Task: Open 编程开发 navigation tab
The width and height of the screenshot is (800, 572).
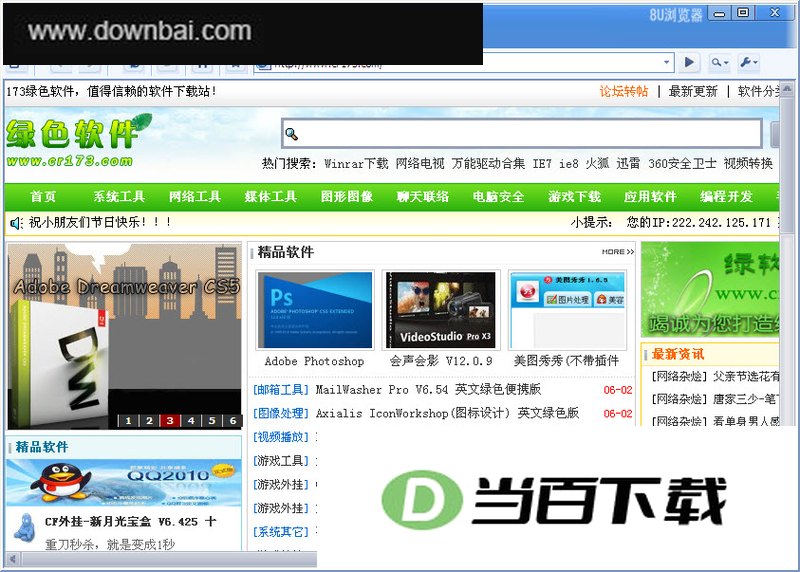Action: (726, 196)
